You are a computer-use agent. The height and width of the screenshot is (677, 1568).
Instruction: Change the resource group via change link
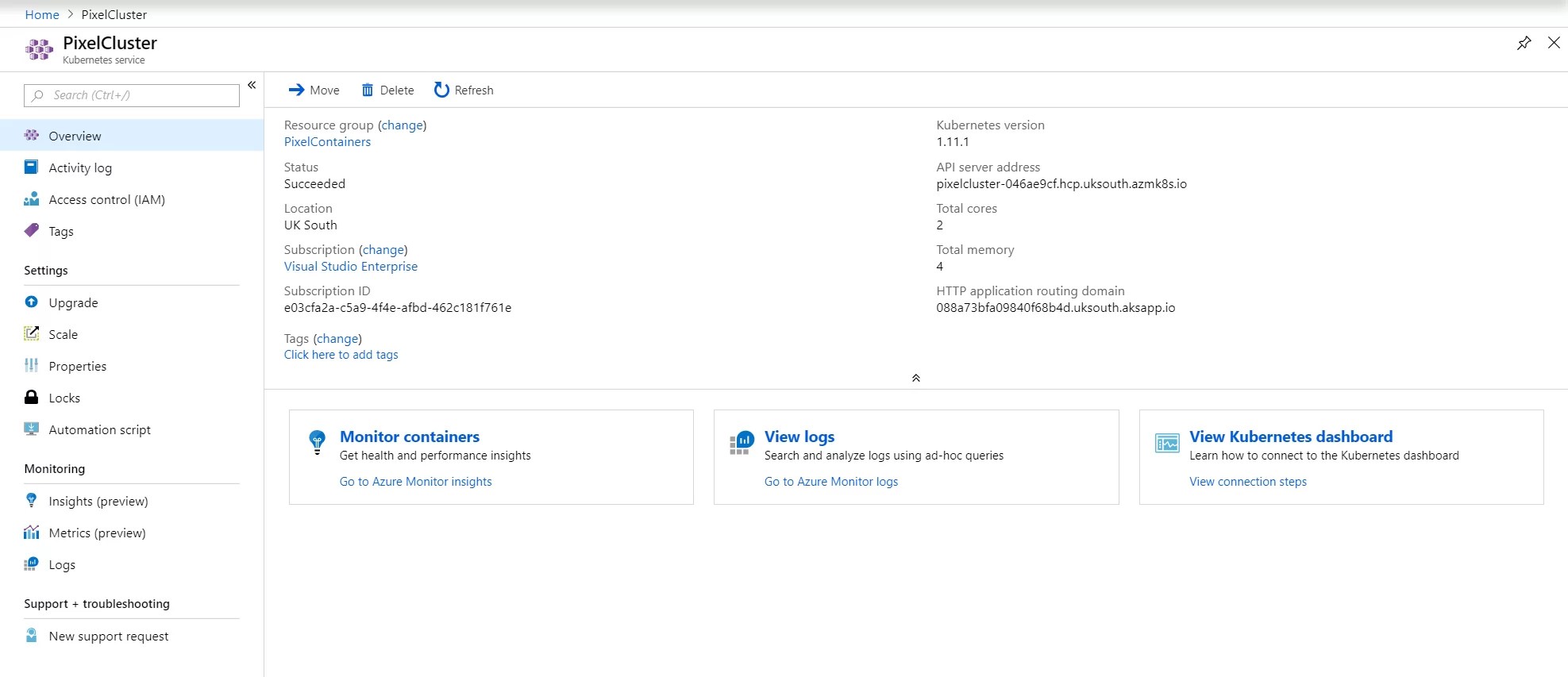[403, 125]
